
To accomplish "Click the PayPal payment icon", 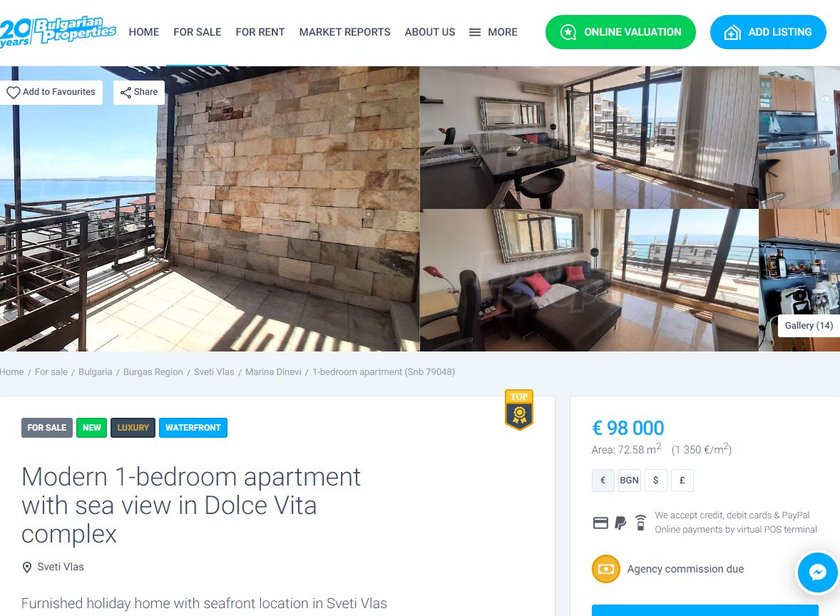I will (620, 522).
